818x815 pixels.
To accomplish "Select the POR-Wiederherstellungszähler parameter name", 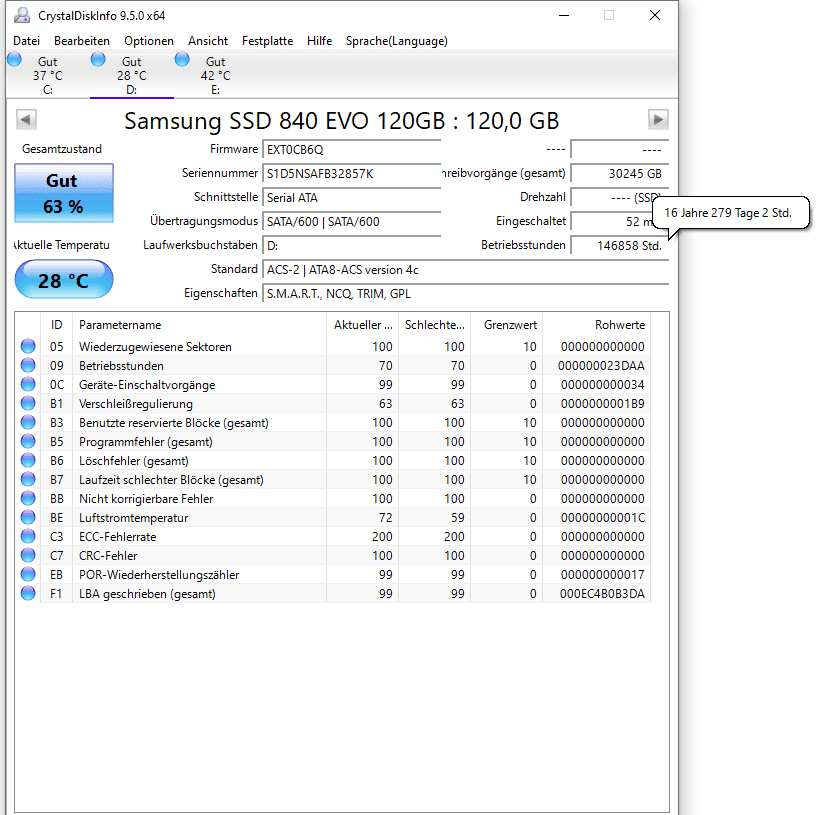I will [x=159, y=575].
